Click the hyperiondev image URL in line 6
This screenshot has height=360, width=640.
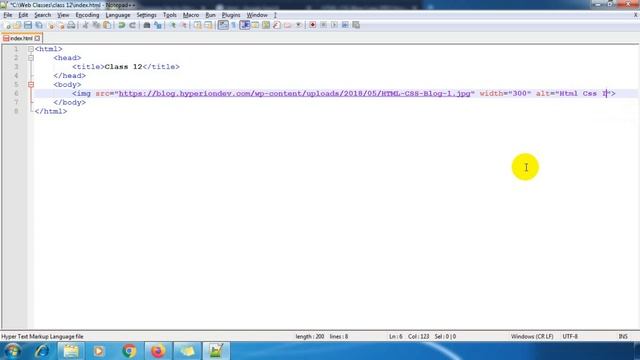pos(294,93)
